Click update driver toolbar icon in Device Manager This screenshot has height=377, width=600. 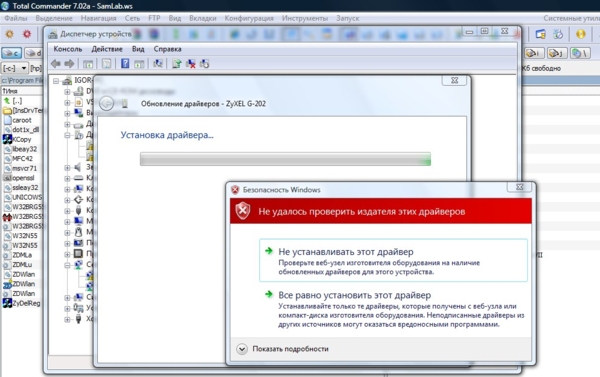(176, 64)
